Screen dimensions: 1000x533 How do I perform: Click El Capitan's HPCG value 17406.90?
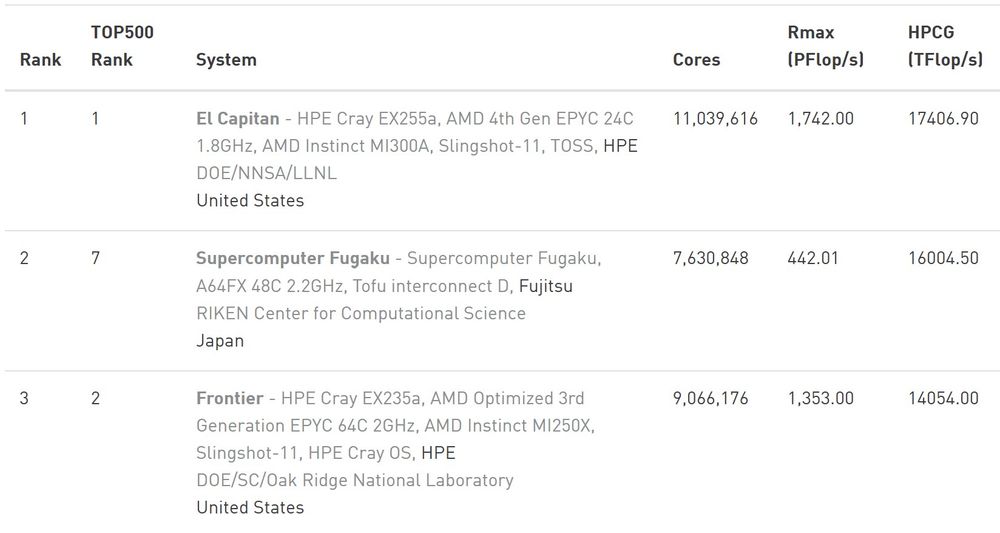[943, 119]
